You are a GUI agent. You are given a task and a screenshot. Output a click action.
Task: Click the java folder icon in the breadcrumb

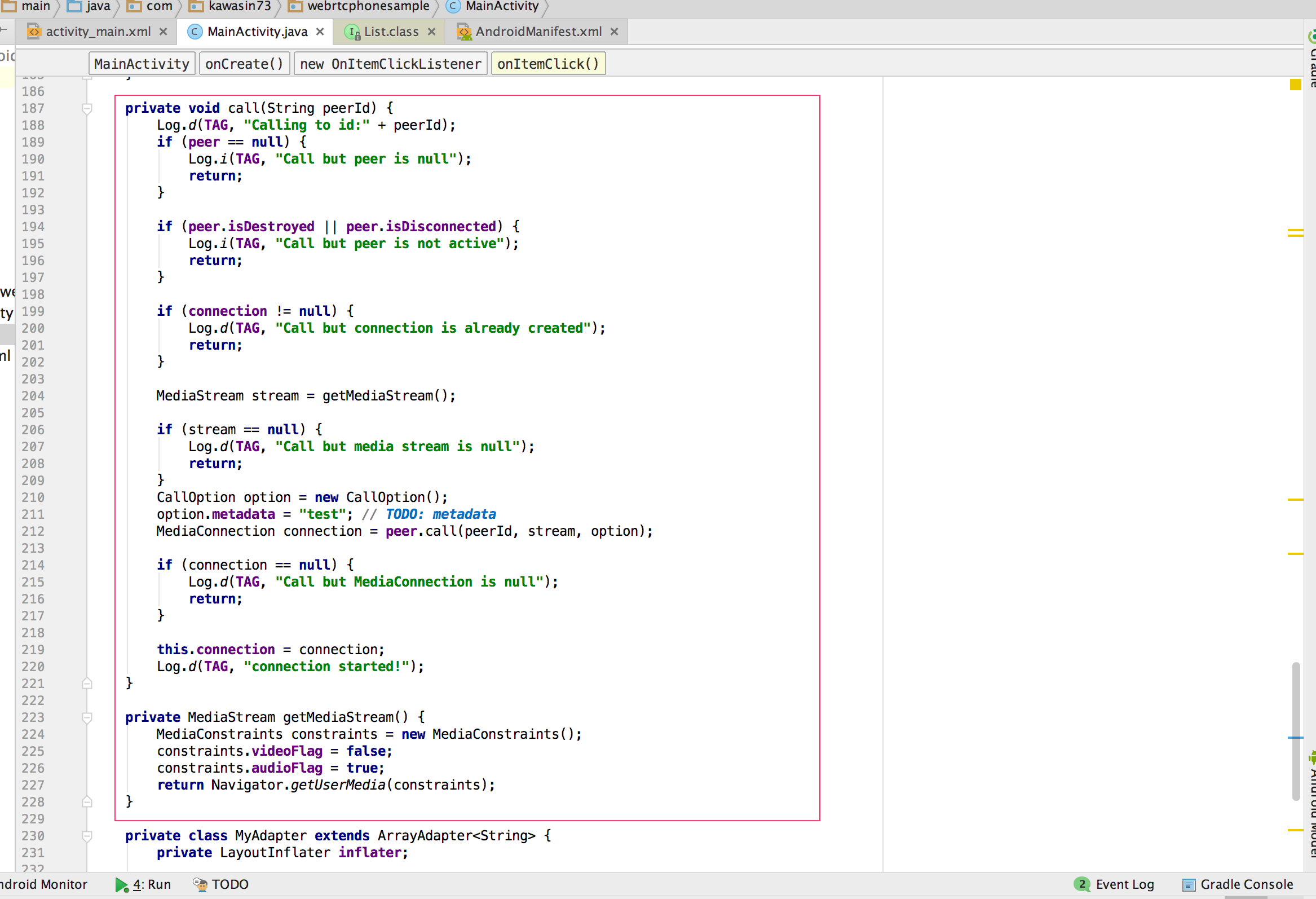click(x=73, y=7)
